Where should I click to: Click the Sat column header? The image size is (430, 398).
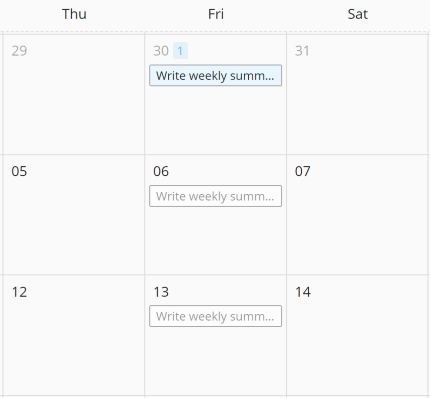coord(358,14)
